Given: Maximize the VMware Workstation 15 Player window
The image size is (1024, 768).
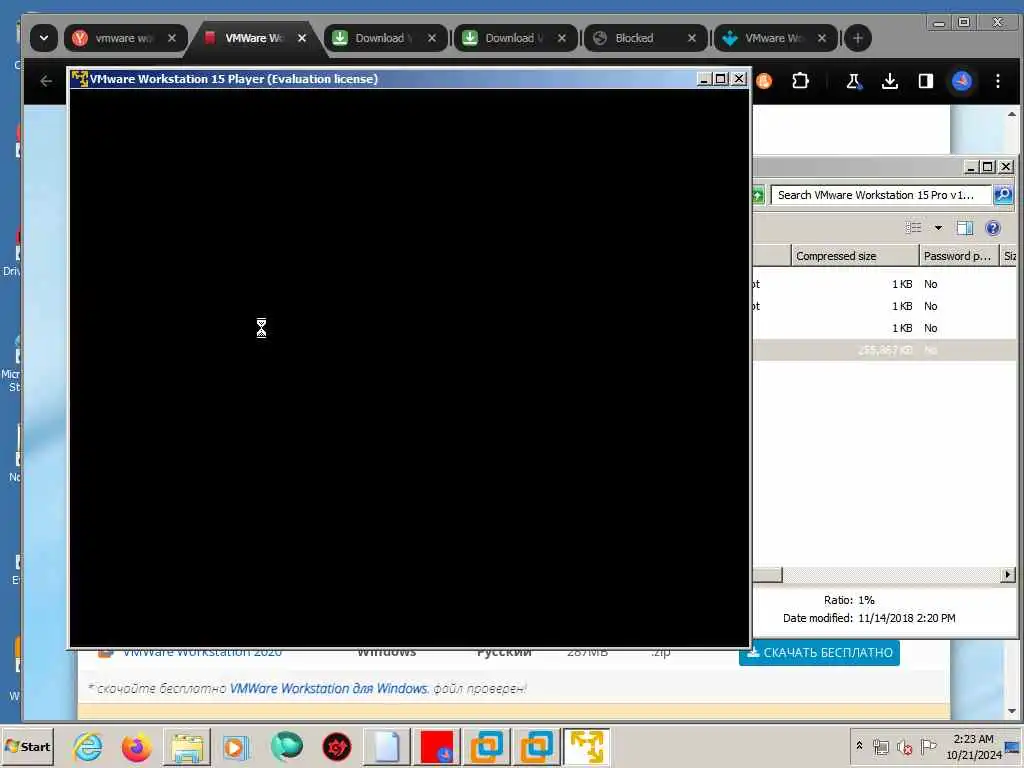Looking at the screenshot, I should pos(721,79).
